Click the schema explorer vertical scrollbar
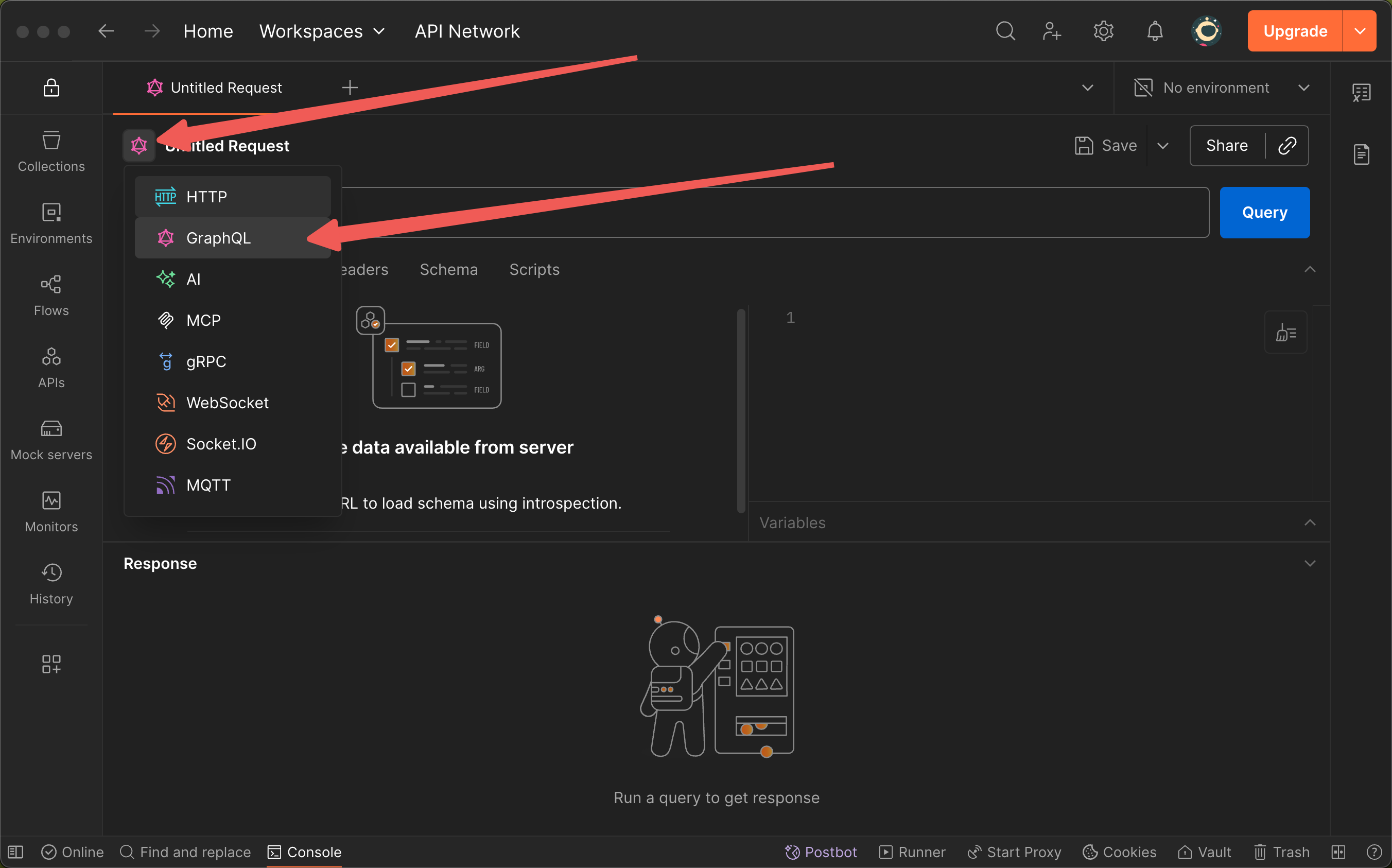The height and width of the screenshot is (868, 1392). pos(741,410)
